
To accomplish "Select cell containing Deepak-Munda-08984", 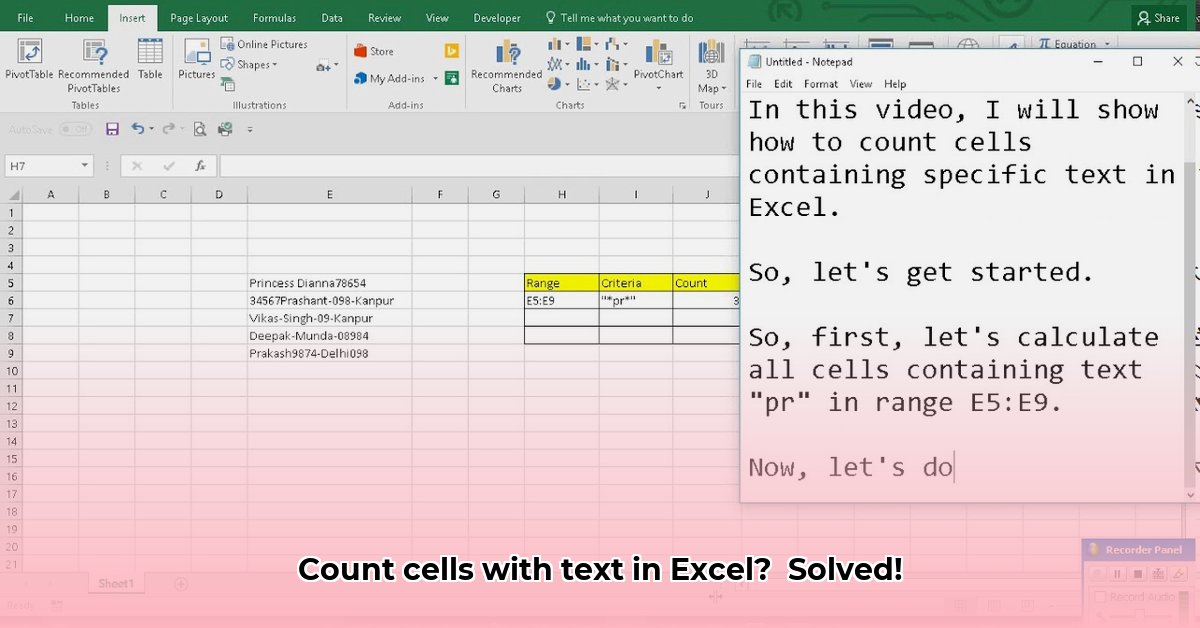I will click(x=329, y=336).
